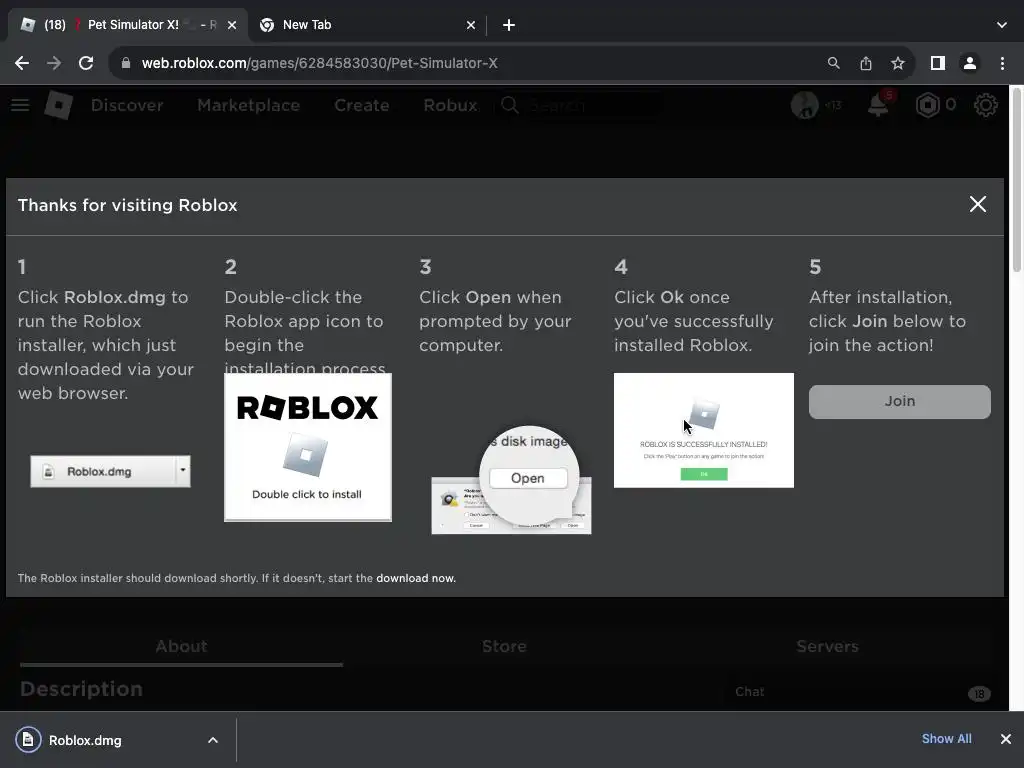The width and height of the screenshot is (1024, 768).
Task: Open the Create menu item
Action: point(362,105)
